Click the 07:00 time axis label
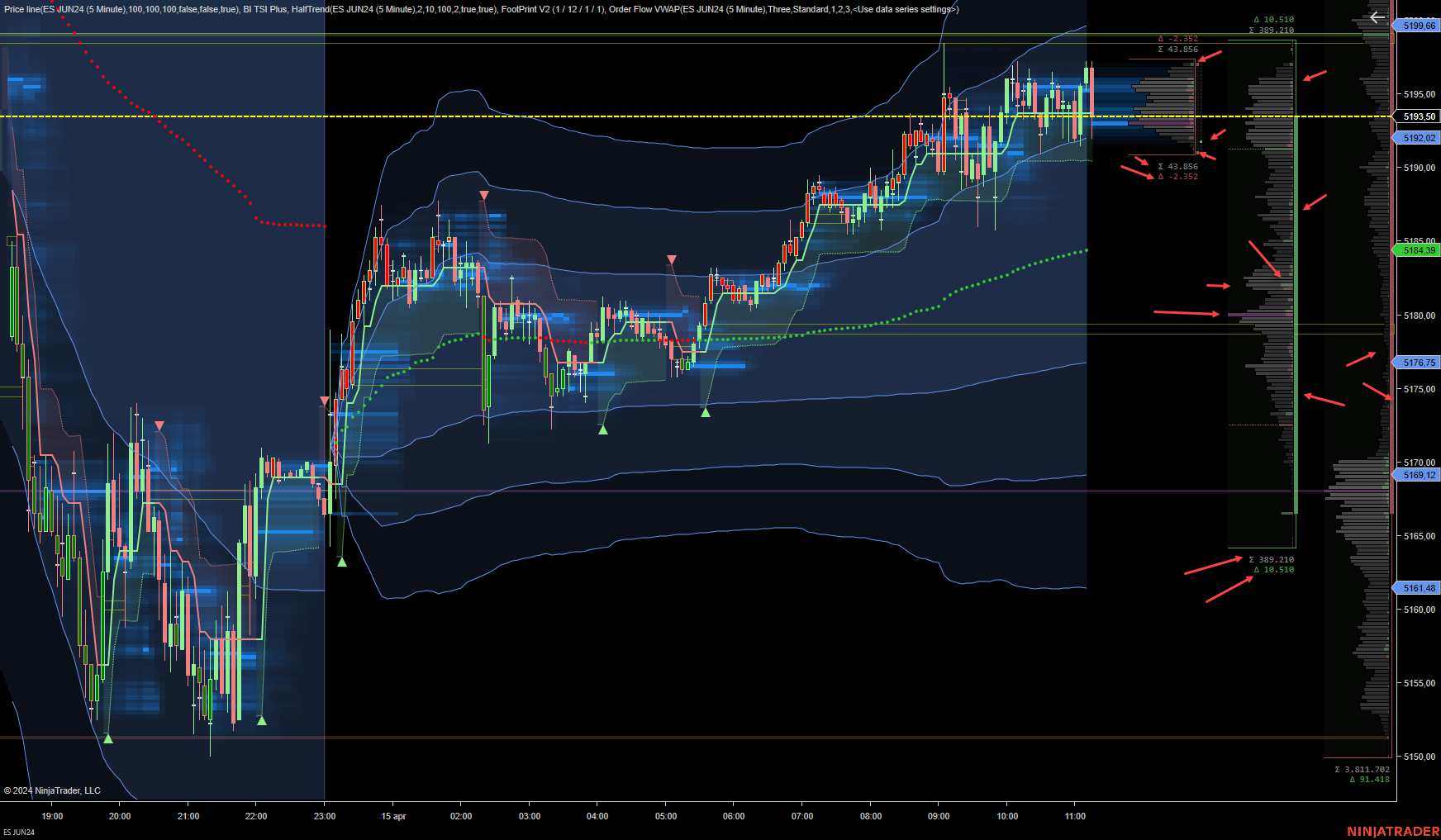This screenshot has height=840, width=1441. (802, 816)
